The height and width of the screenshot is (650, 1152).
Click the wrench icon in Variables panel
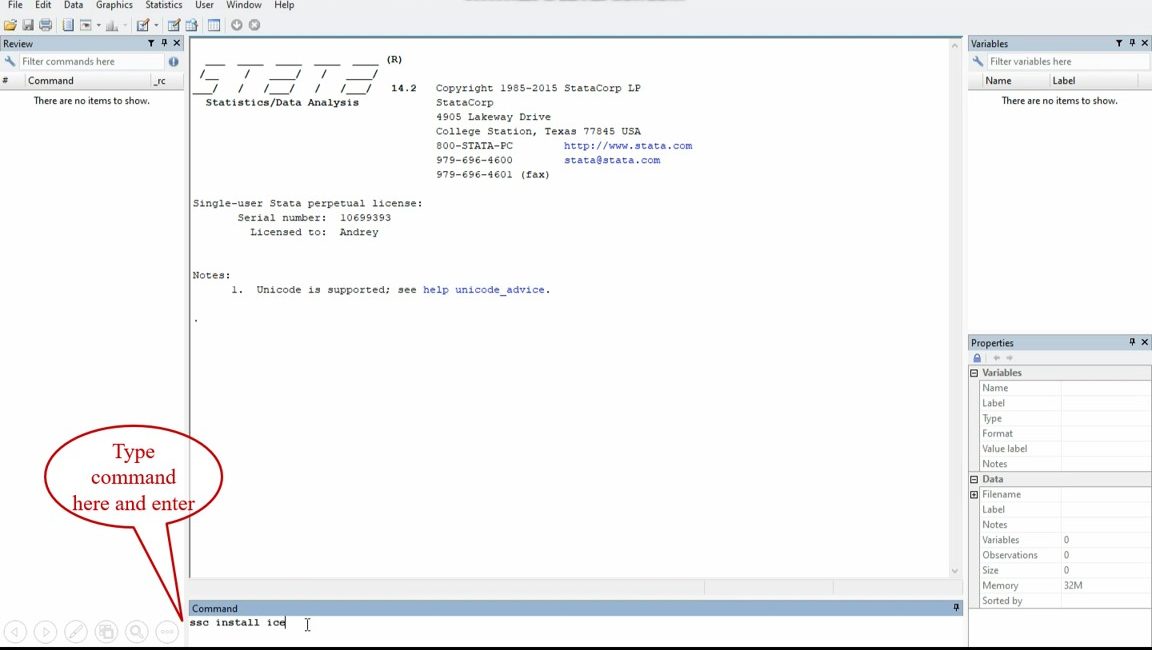pyautogui.click(x=978, y=62)
